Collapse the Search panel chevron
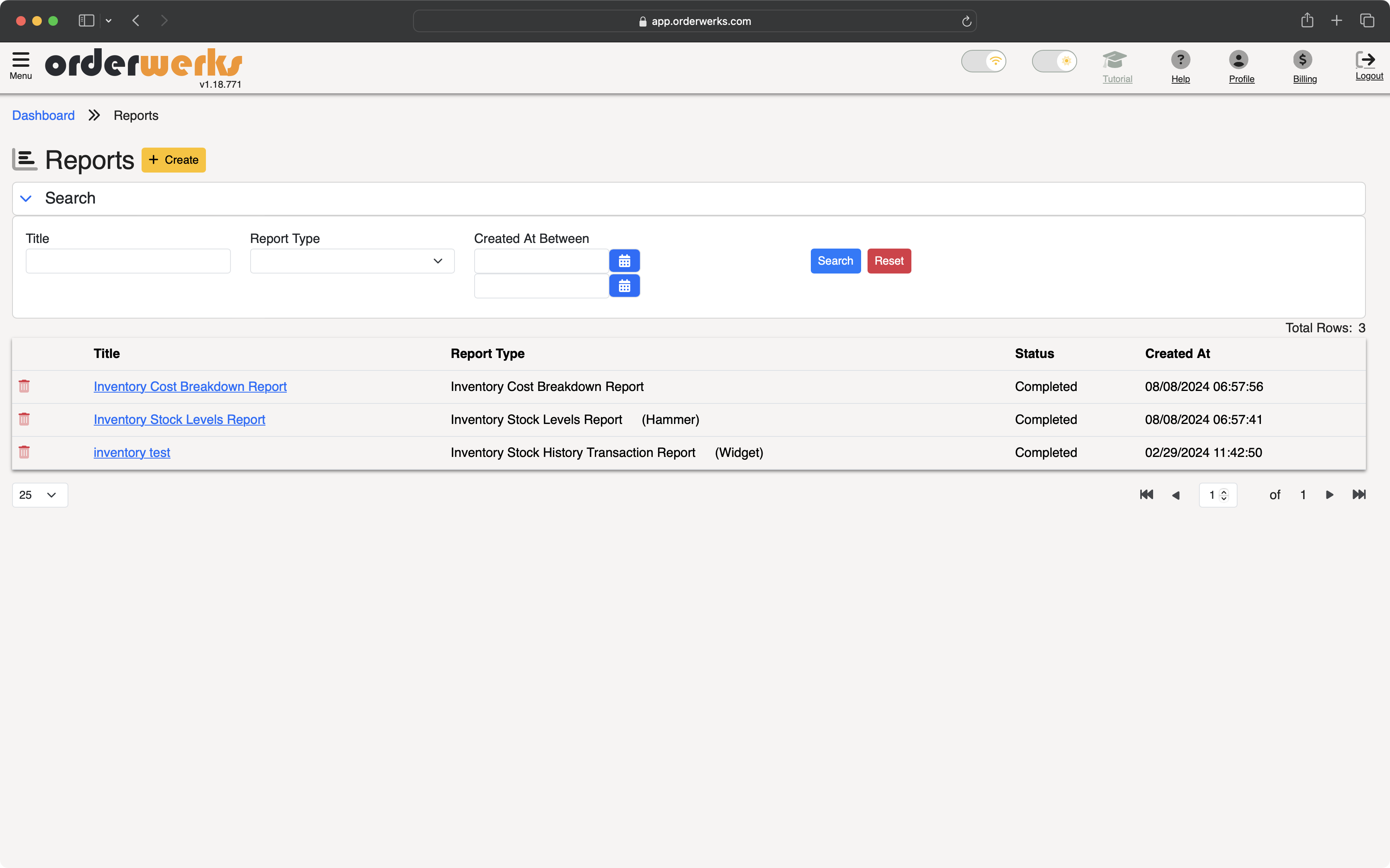Viewport: 1390px width, 868px height. [x=26, y=199]
